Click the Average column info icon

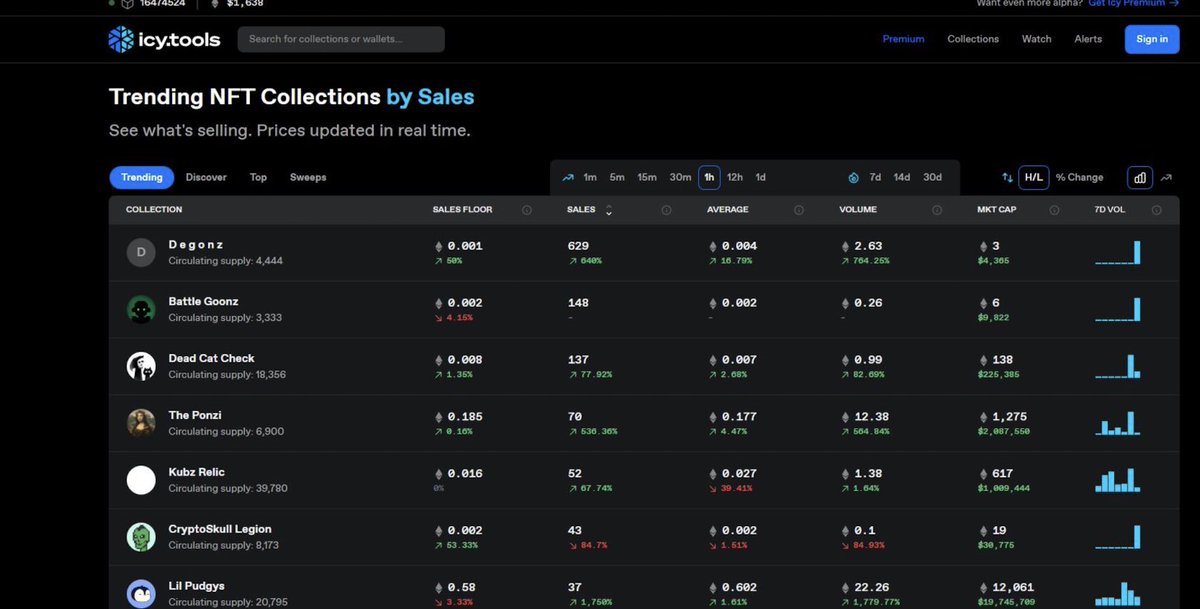coord(799,210)
